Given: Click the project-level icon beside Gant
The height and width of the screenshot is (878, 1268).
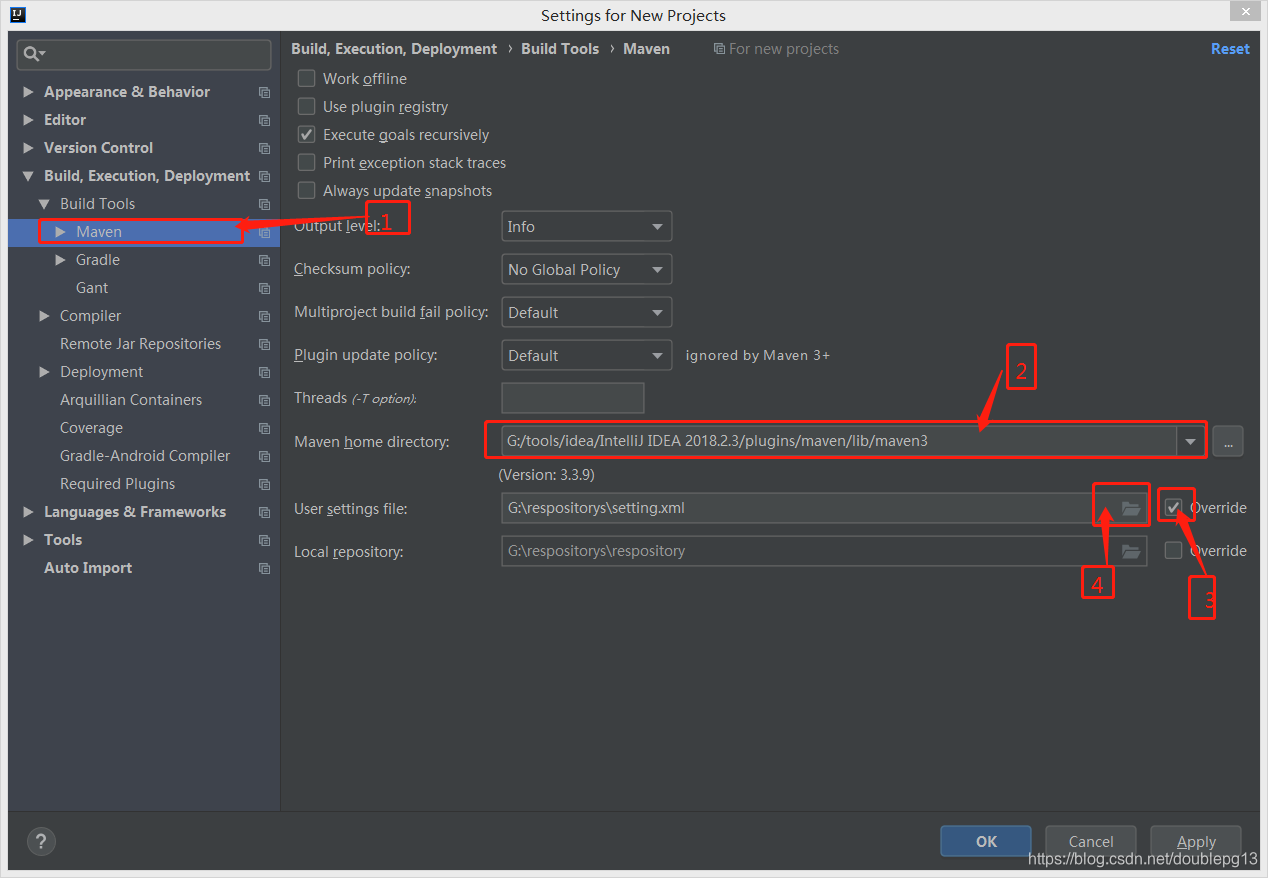Looking at the screenshot, I should 264,288.
